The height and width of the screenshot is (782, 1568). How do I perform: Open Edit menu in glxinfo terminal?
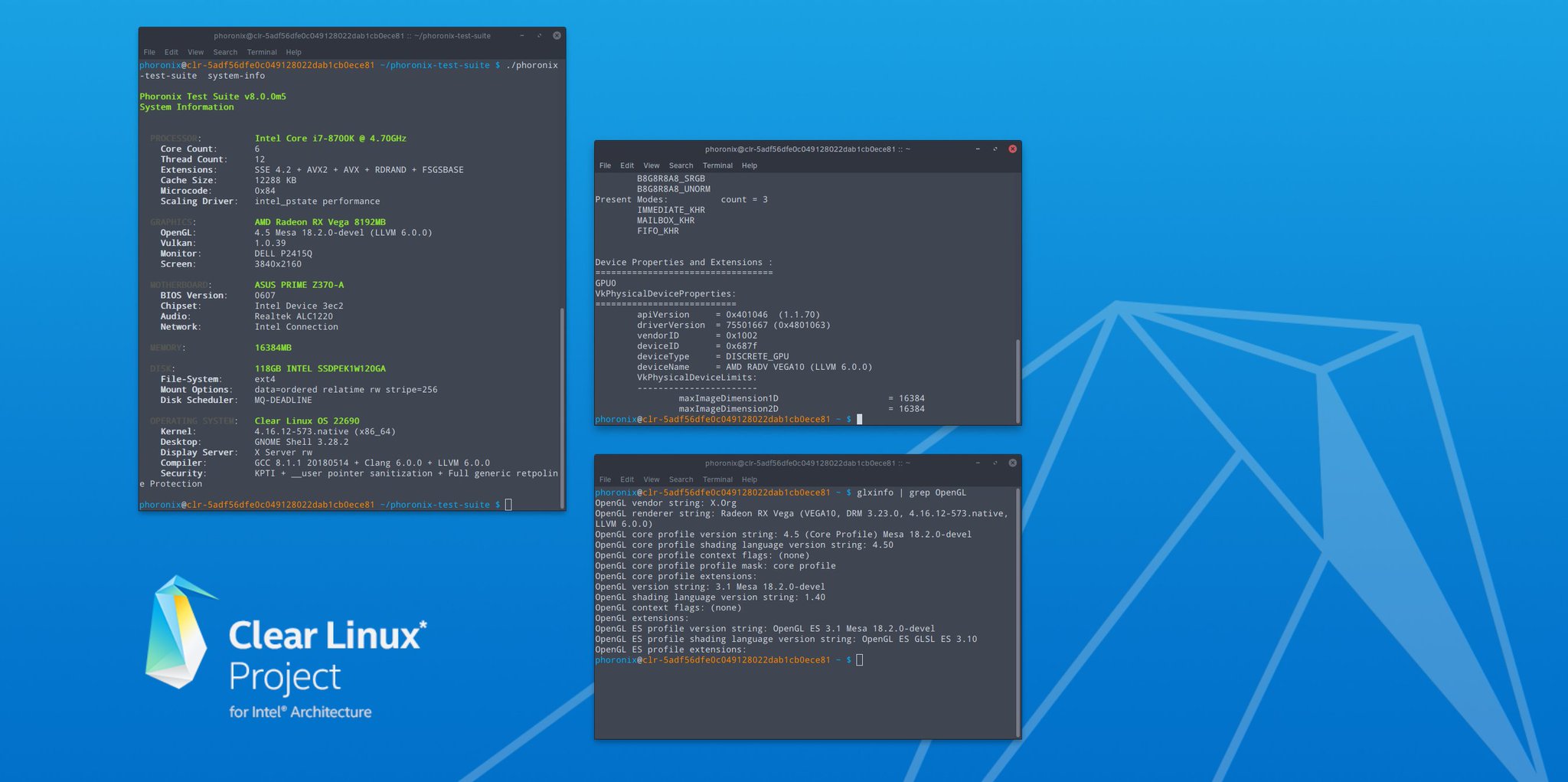tap(627, 479)
